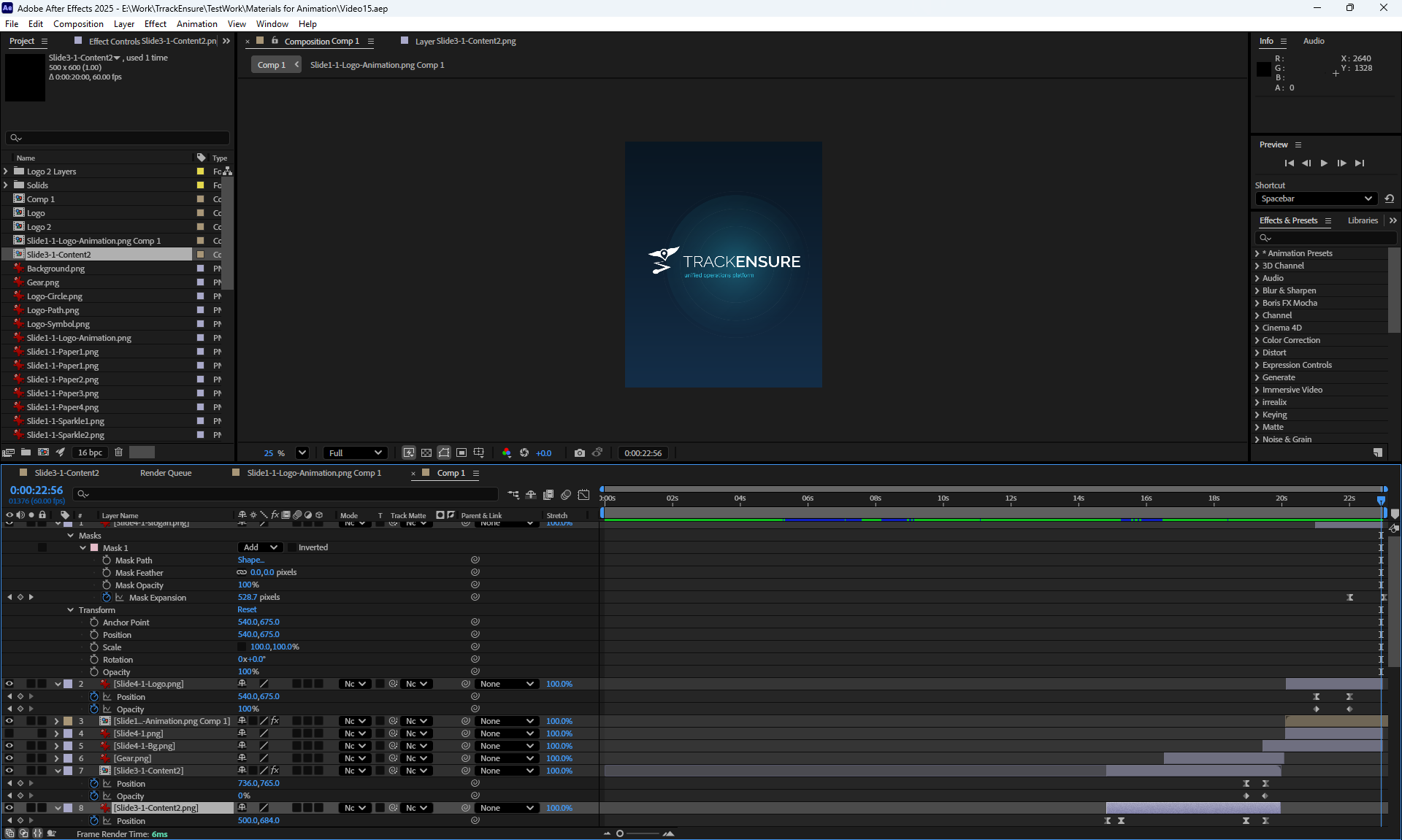Viewport: 1402px width, 840px height.
Task: Open grid and guide options icon
Action: pos(479,453)
